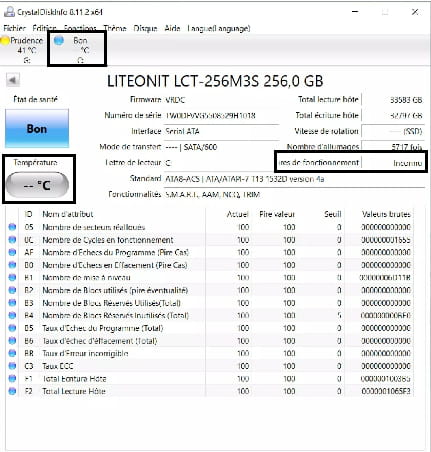Open the Fichier menu
Screen dimensions: 431x452
click(x=14, y=28)
